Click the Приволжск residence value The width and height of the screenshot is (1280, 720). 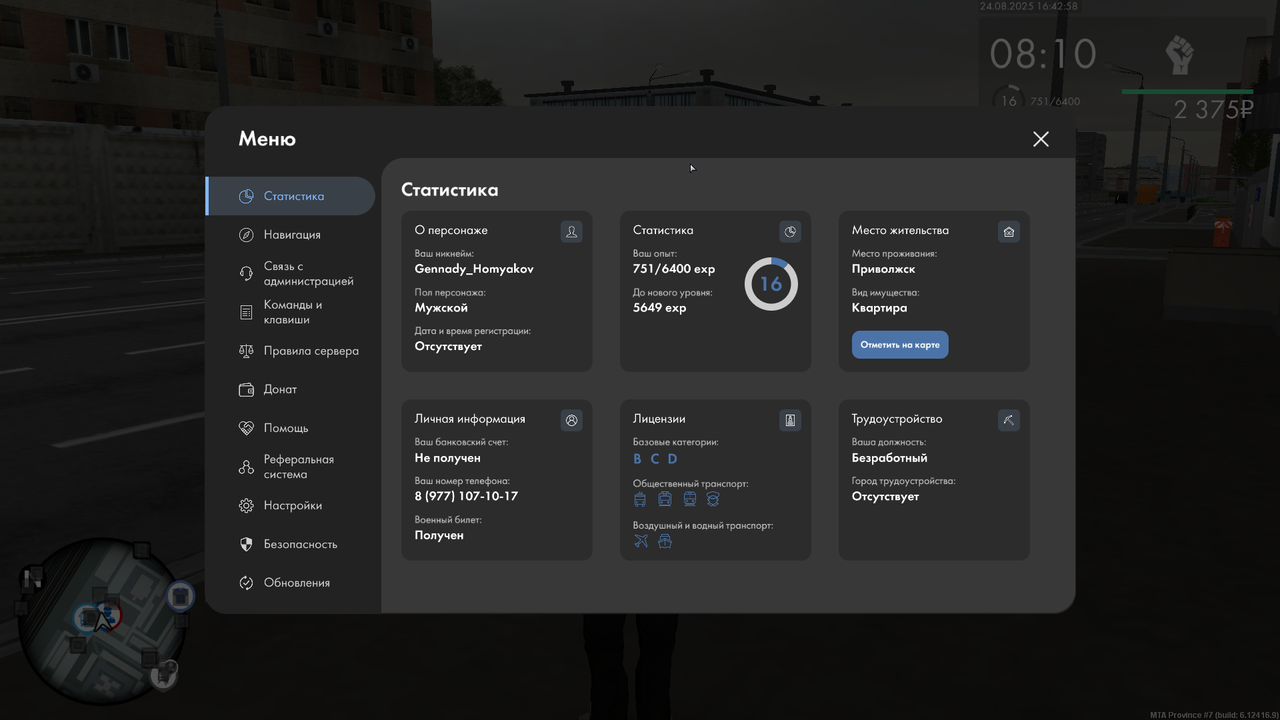[884, 269]
